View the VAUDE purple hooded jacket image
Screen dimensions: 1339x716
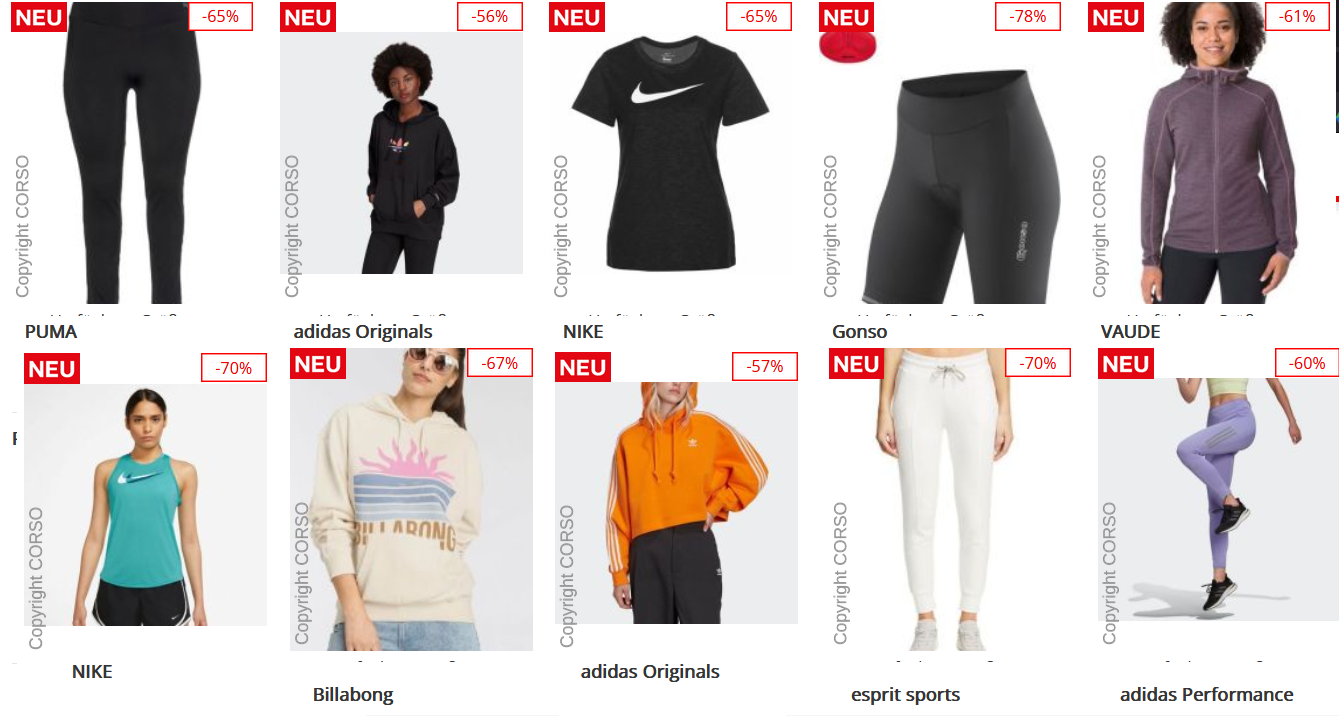point(1209,152)
